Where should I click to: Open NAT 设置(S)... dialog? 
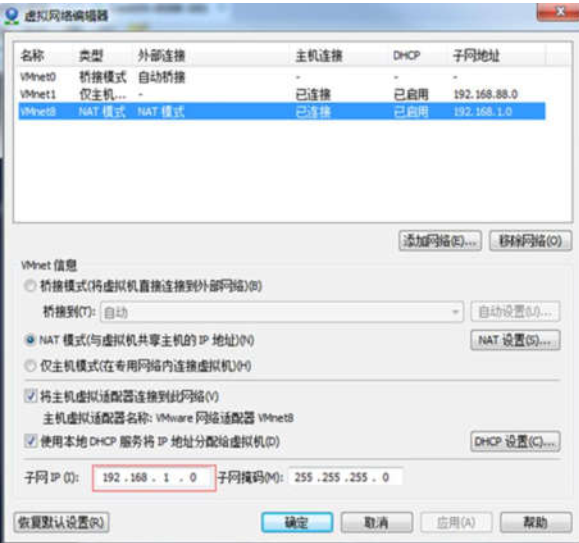click(515, 340)
